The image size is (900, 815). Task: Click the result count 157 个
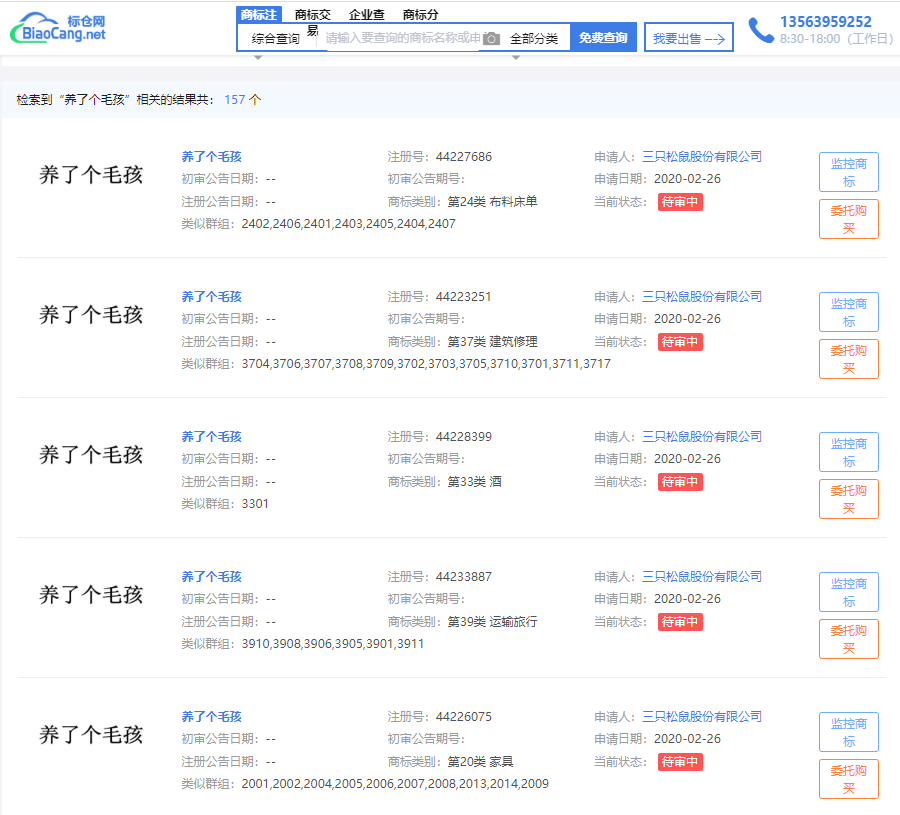(x=243, y=100)
